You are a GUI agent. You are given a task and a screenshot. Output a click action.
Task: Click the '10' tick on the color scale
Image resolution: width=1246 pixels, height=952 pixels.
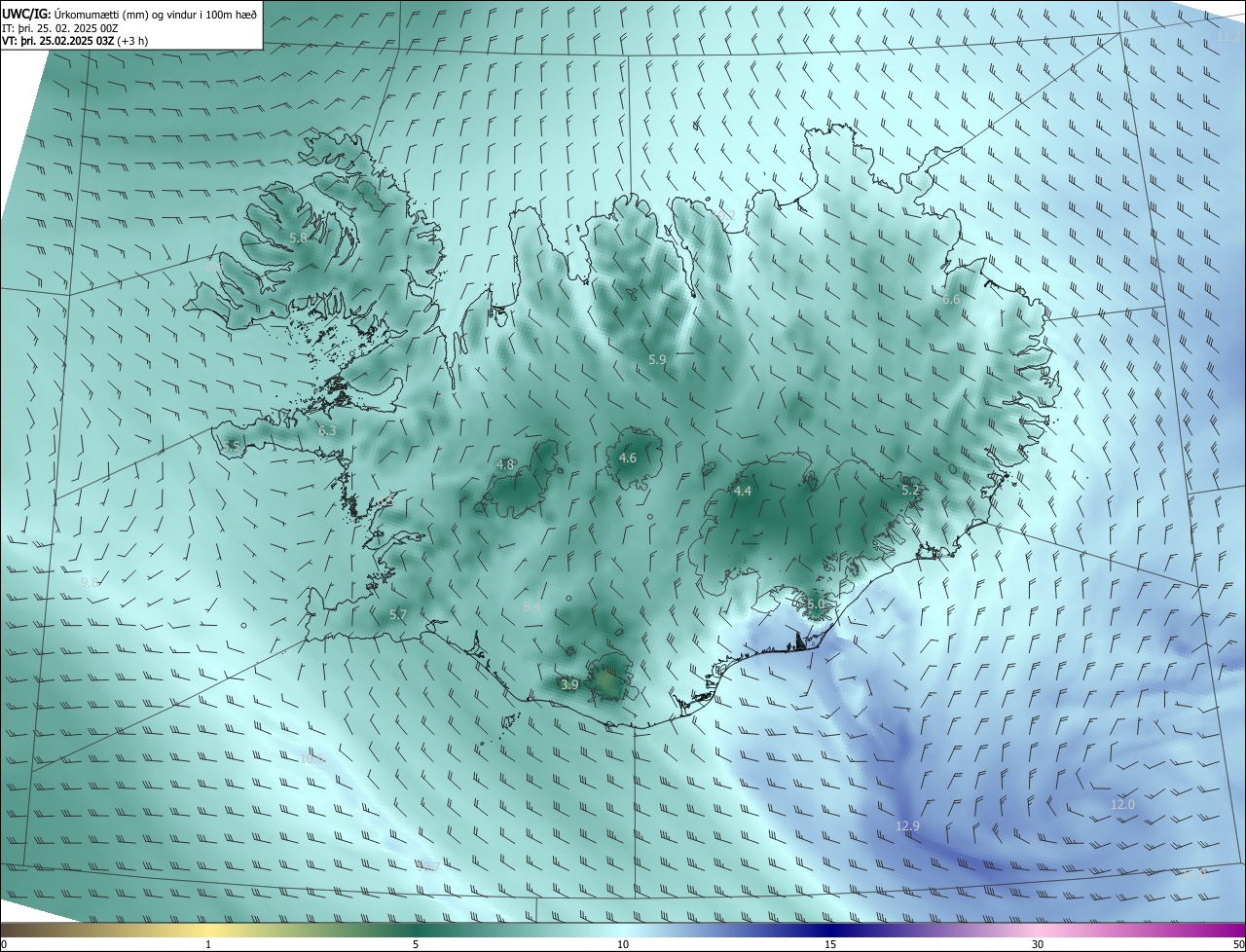click(x=623, y=944)
